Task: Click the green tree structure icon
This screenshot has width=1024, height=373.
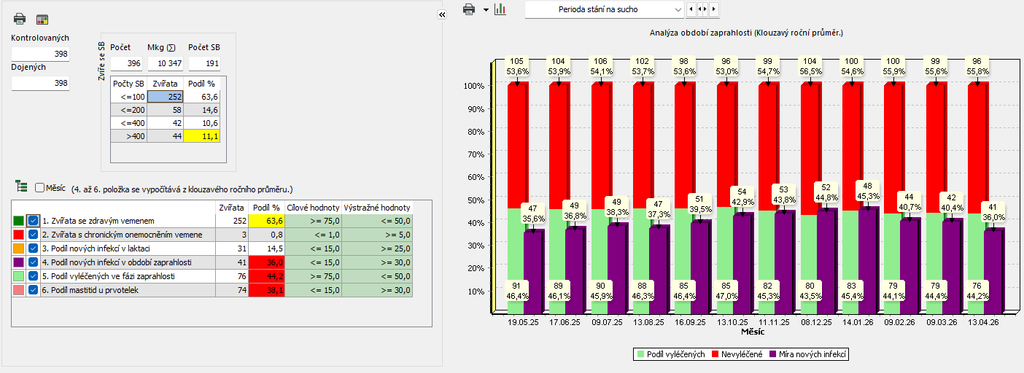Action: tap(21, 187)
